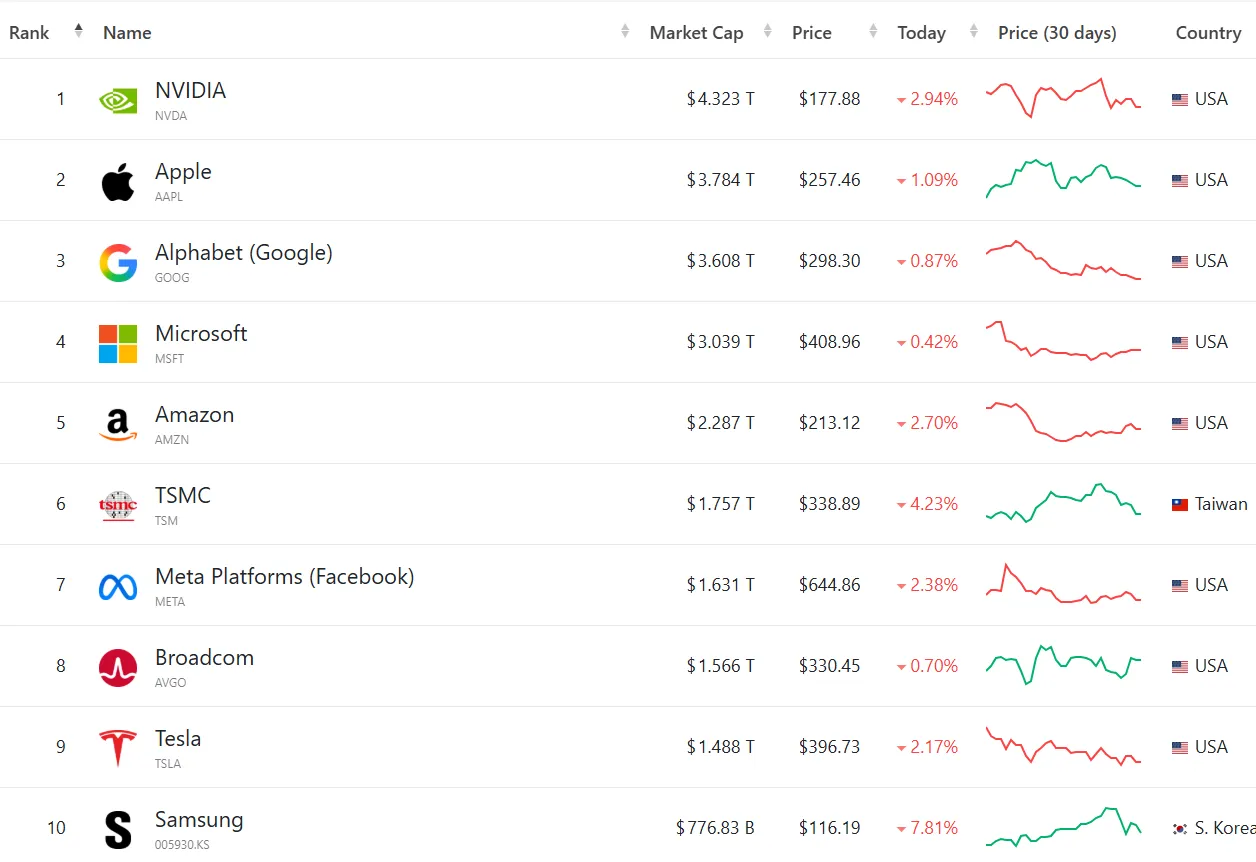Click the USA flag in Amazon row
Screen dimensions: 1256x862
pyautogui.click(x=1180, y=423)
